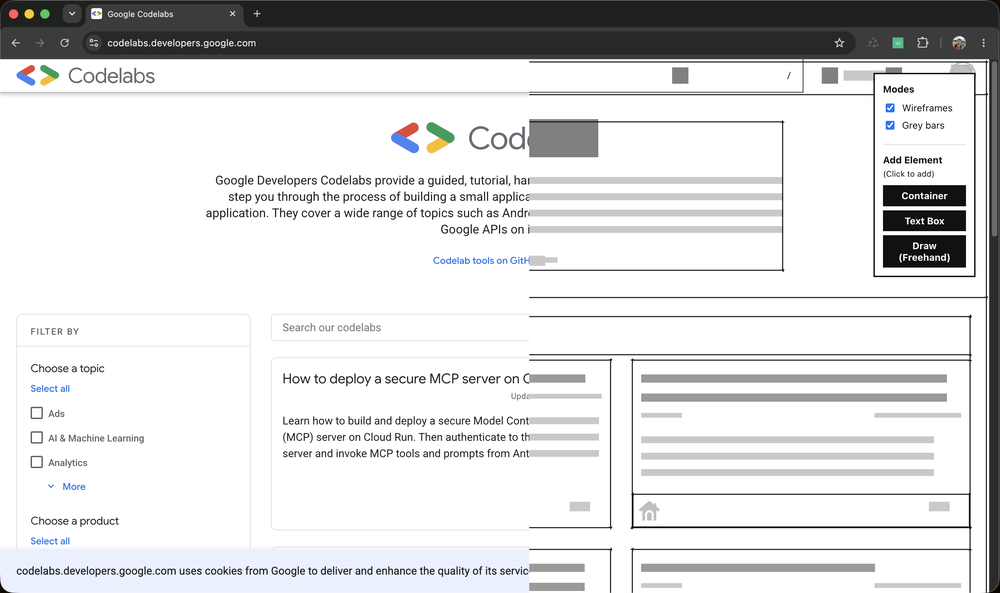Viewport: 1000px width, 593px height.
Task: Click the wireframe home icon in card
Action: coord(649,511)
